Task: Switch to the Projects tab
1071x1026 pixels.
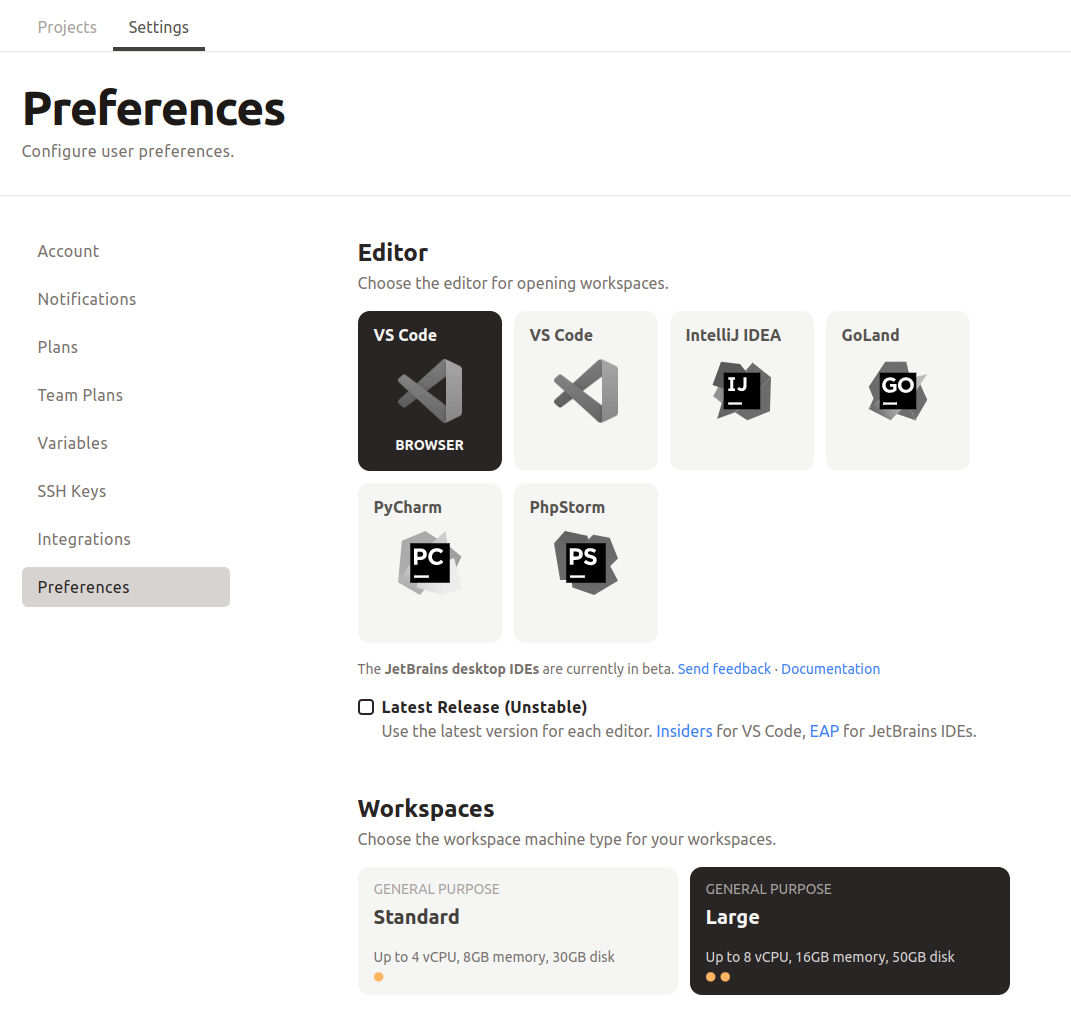Action: click(x=67, y=27)
